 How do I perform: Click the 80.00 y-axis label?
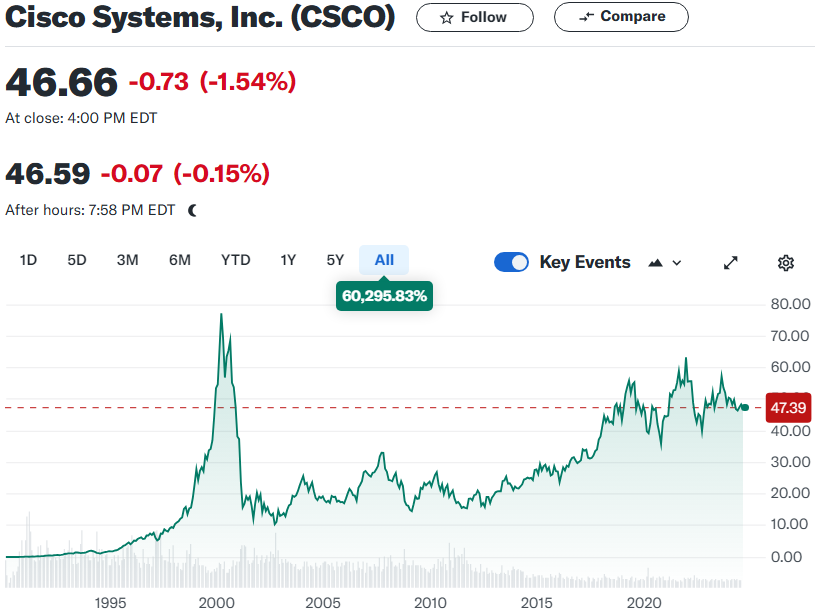(790, 304)
